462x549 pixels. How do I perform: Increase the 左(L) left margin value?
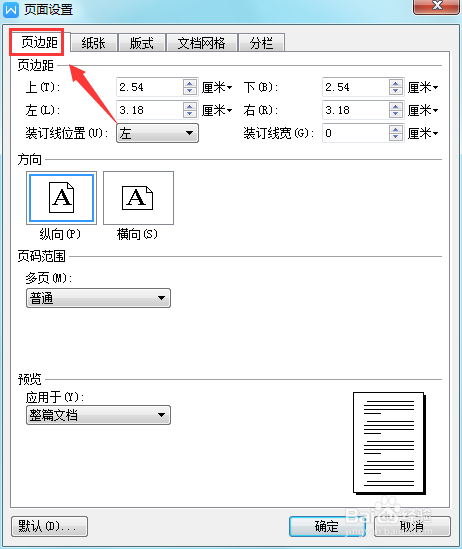(x=190, y=106)
